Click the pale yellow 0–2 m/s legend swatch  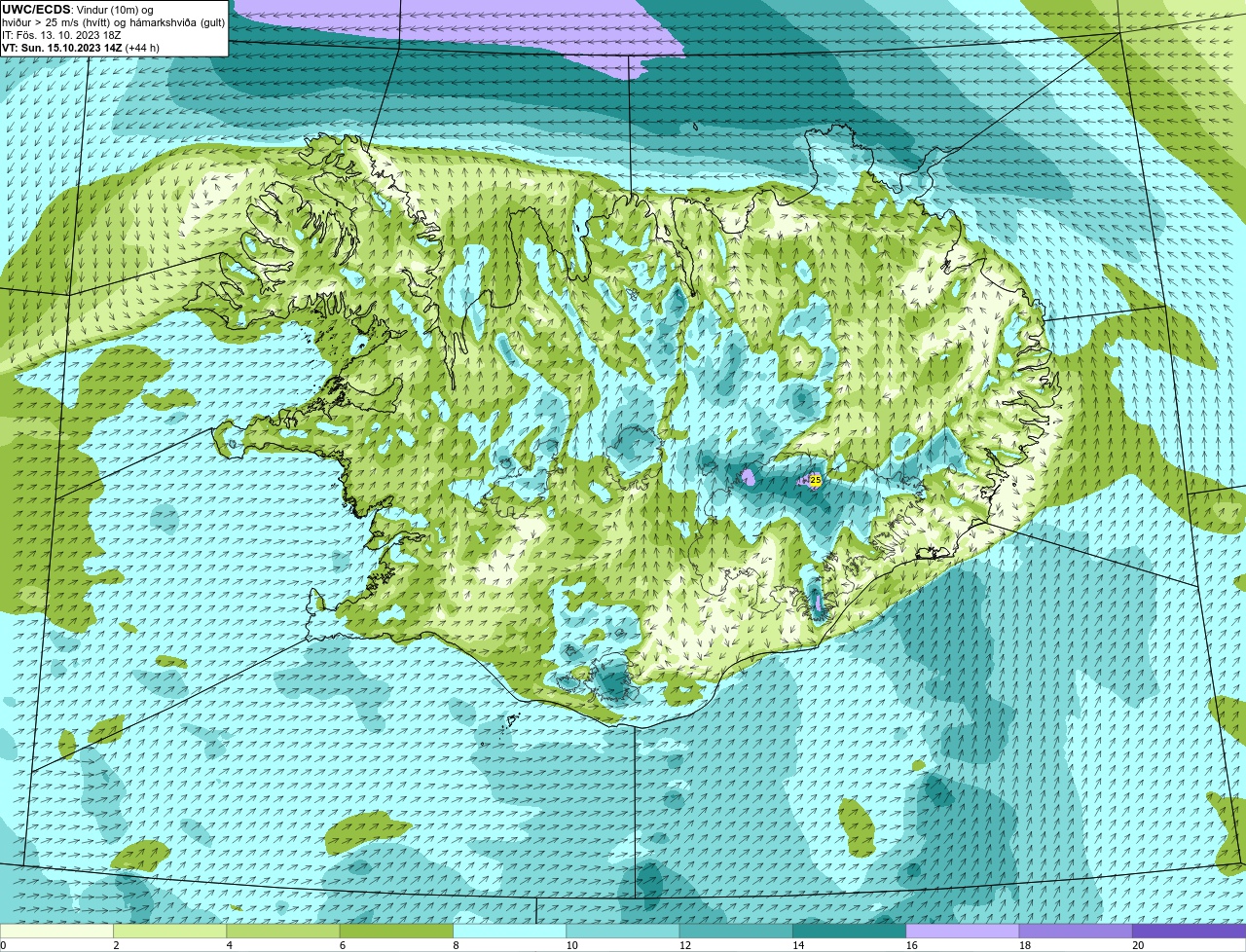coord(56,931)
